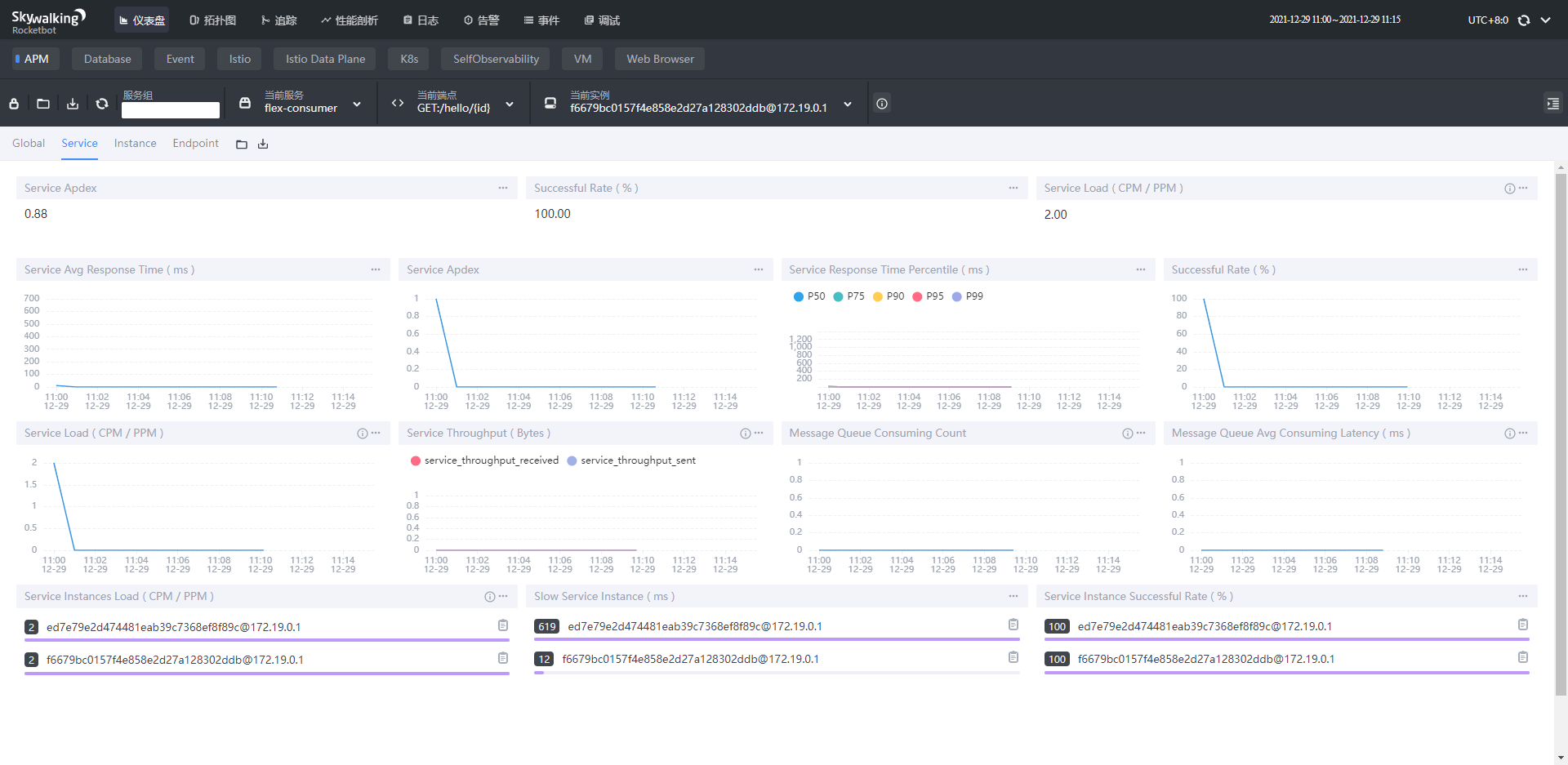Open the 告警 alarm menu
This screenshot has width=1568, height=765.
[x=481, y=20]
